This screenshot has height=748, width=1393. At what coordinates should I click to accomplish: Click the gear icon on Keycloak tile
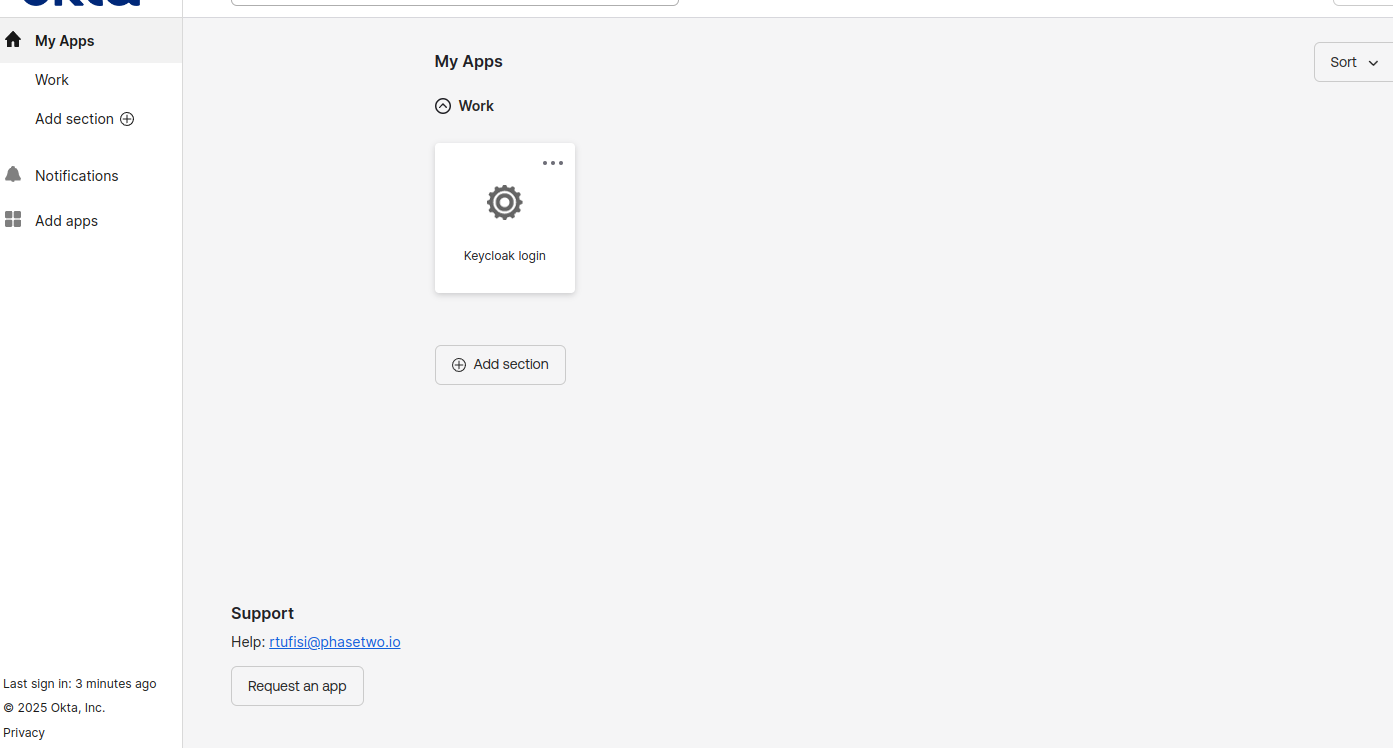[x=504, y=203]
